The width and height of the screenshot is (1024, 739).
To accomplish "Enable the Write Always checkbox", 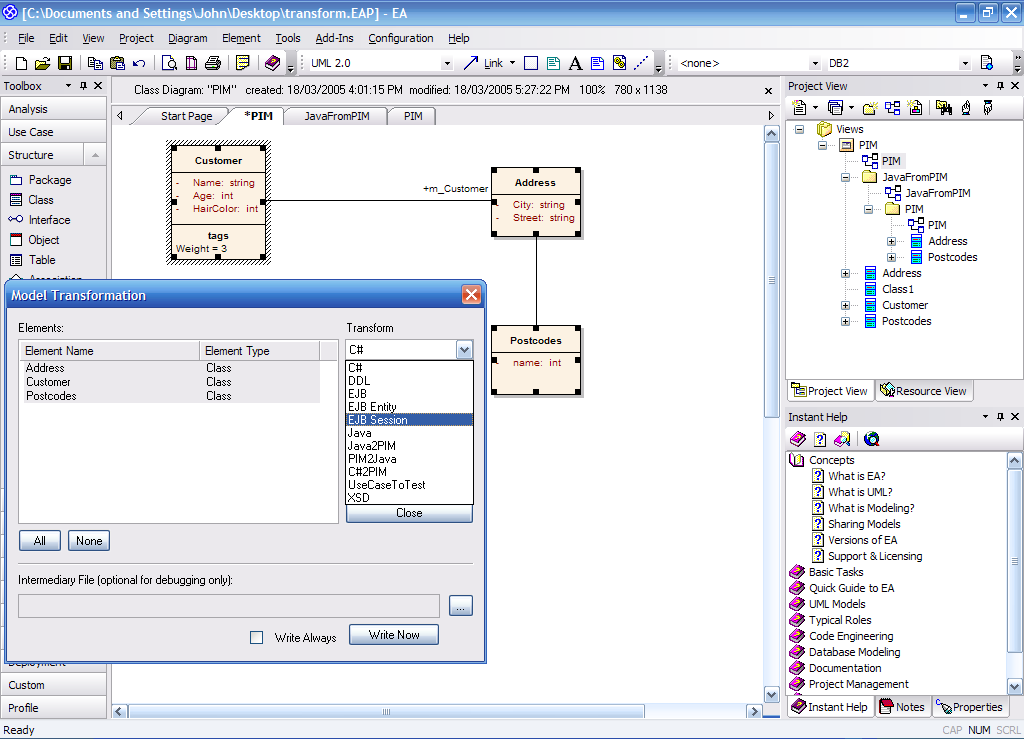I will click(x=257, y=637).
